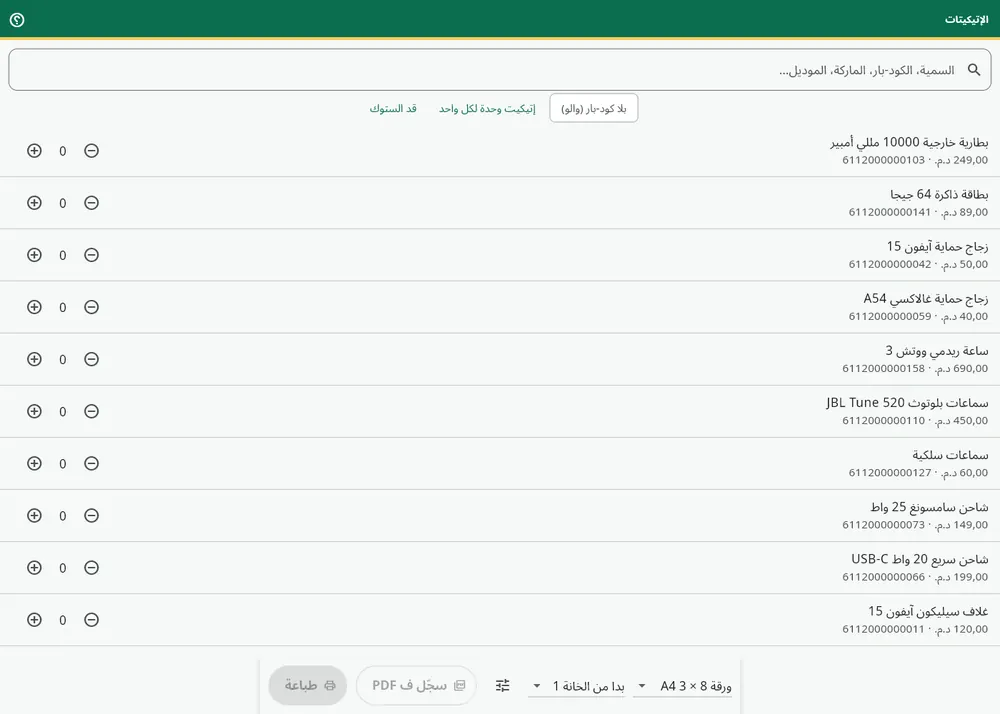Select product ساعة ريدمي ووتش 3
Image resolution: width=1000 pixels, height=714 pixels.
coord(500,359)
